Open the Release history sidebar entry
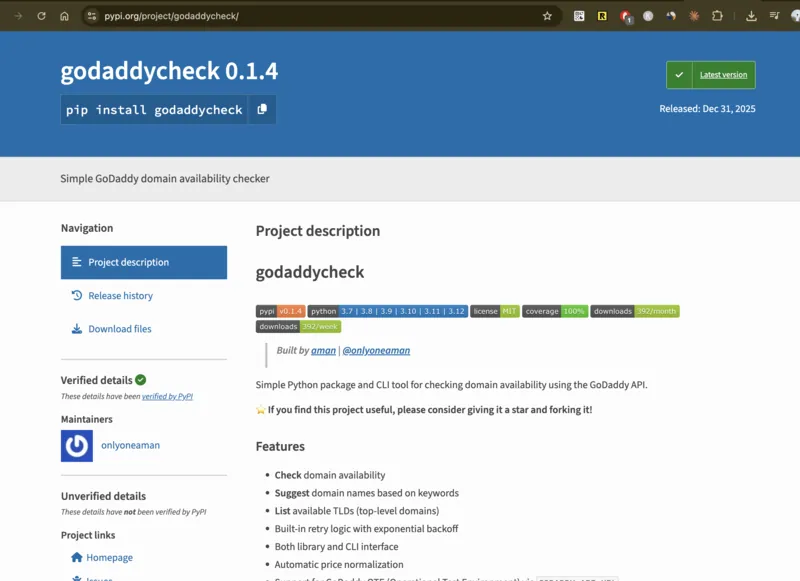The width and height of the screenshot is (800, 581). [x=119, y=295]
